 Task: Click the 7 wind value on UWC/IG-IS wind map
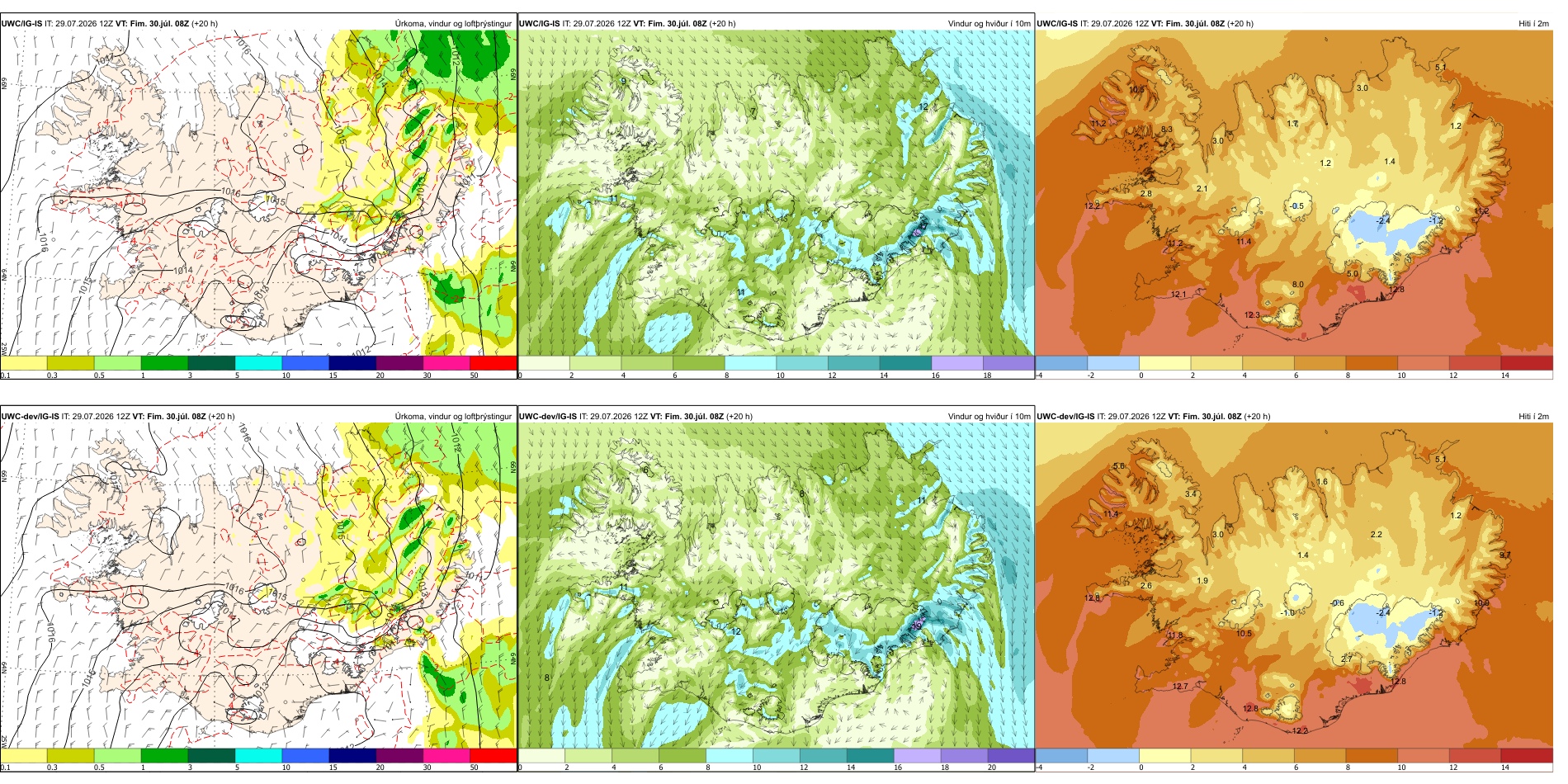pos(753,111)
